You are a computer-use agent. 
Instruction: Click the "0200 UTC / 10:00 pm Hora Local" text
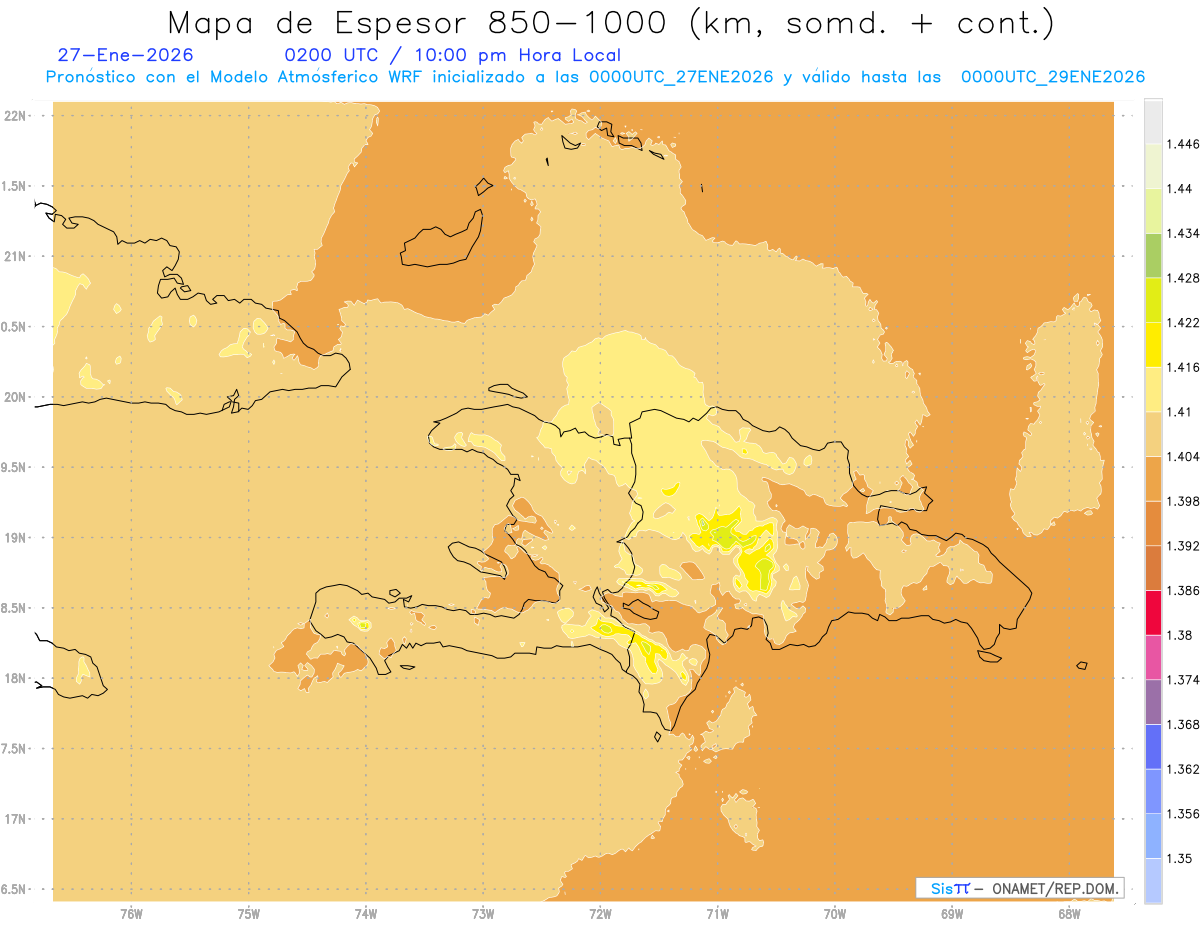(x=453, y=55)
